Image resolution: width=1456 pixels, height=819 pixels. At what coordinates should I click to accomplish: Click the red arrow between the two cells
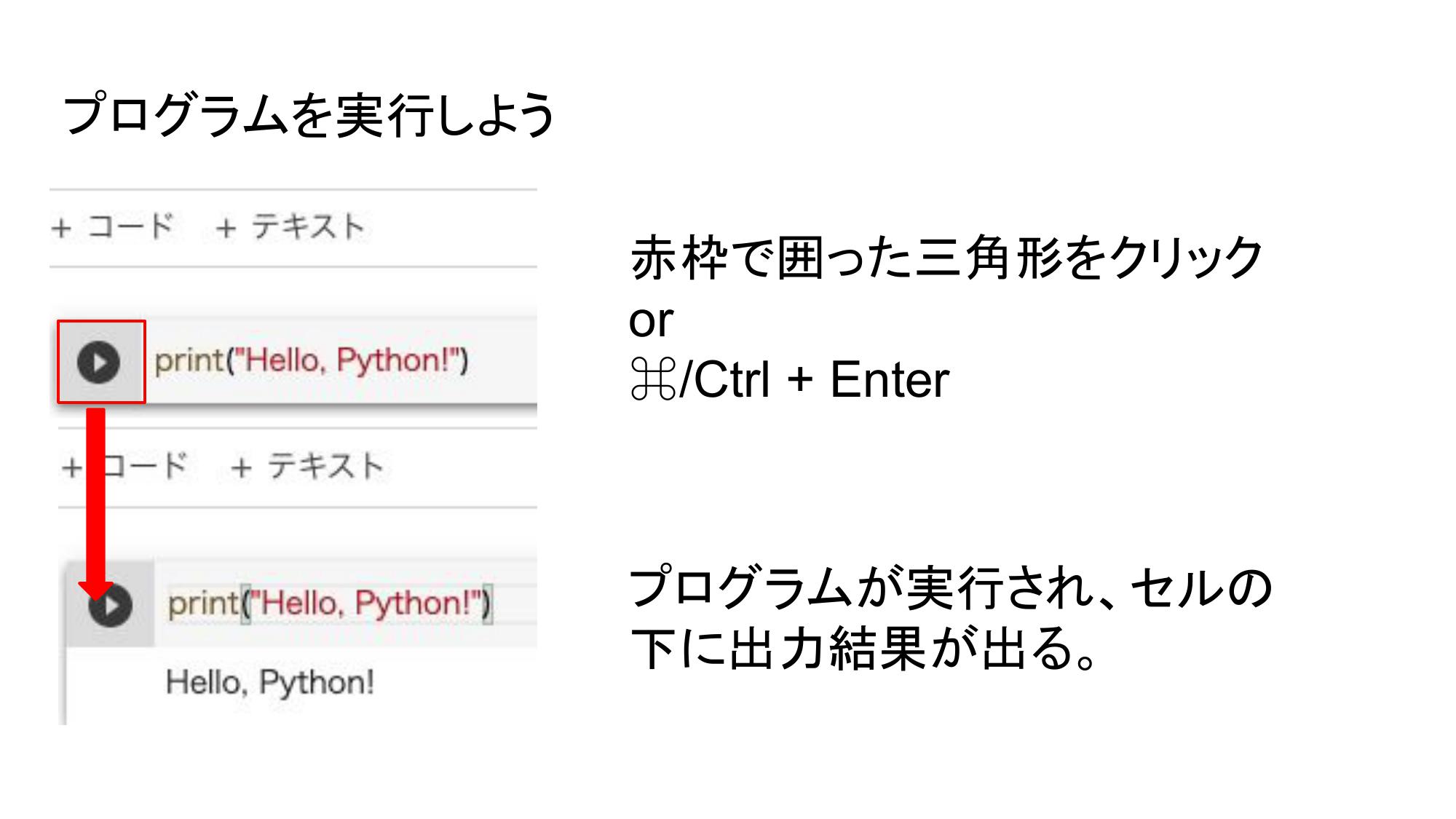tap(96, 502)
